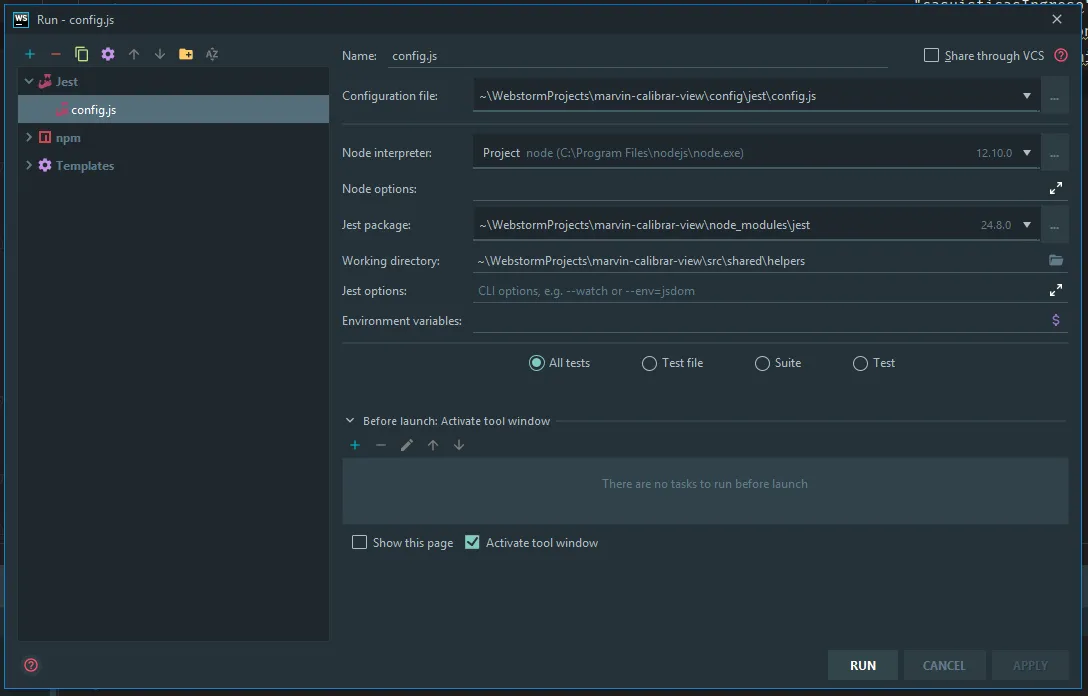This screenshot has width=1088, height=696.
Task: Focus the Working directory field
Action: click(x=760, y=261)
